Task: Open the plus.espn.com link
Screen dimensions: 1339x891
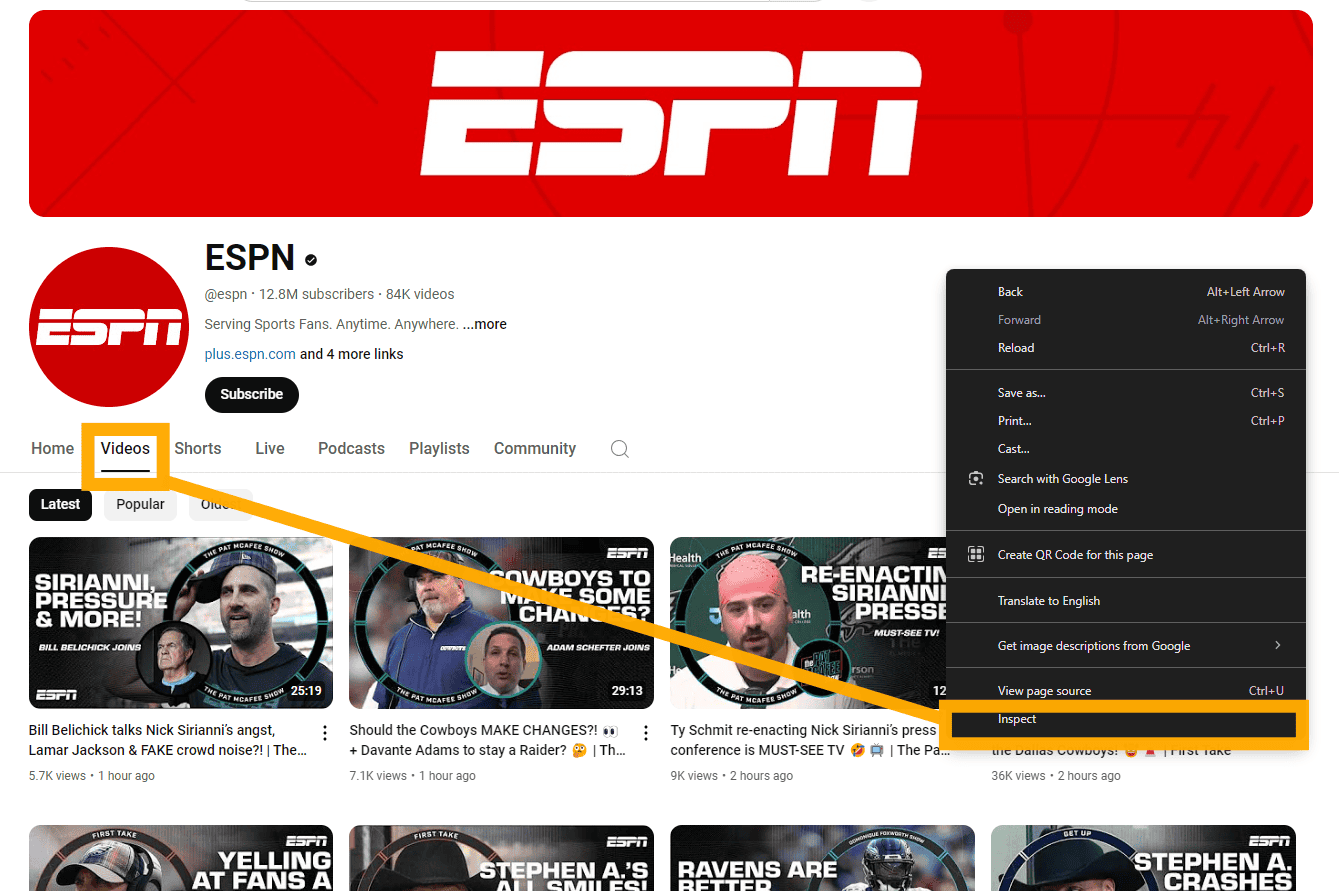Action: pos(250,354)
